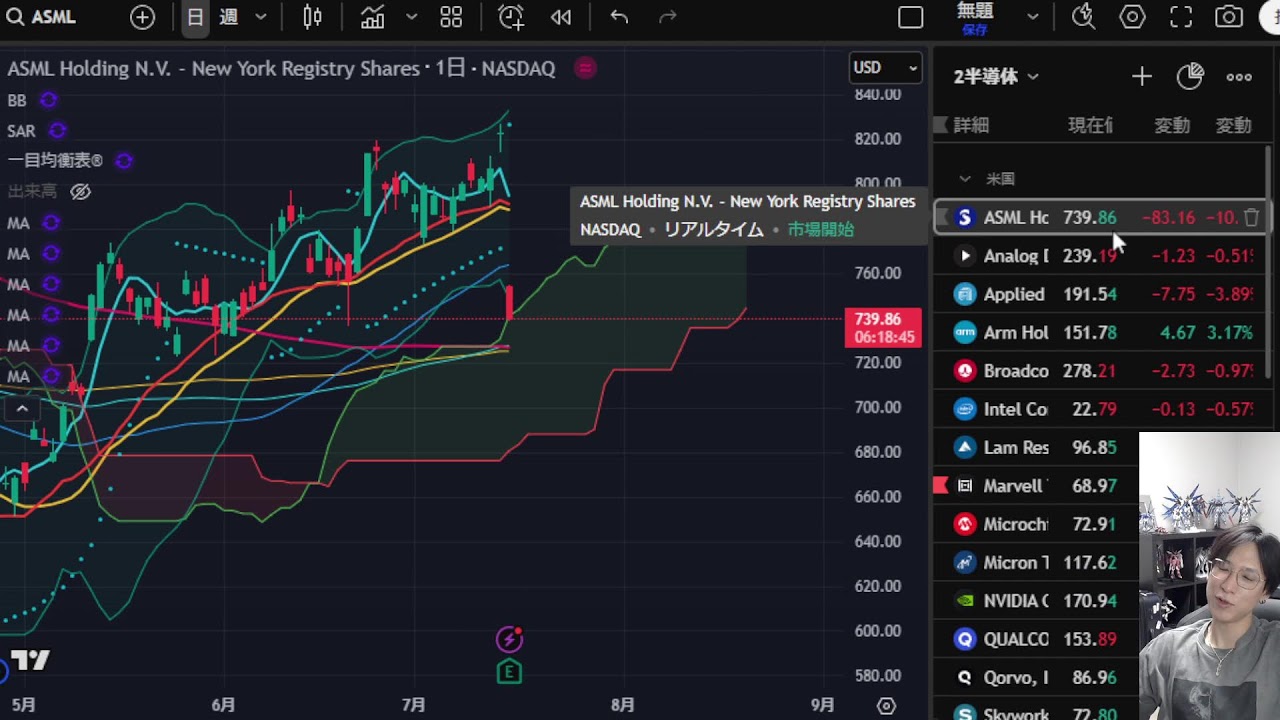Click the TradingView logo
Viewport: 1280px width, 720px height.
point(30,660)
